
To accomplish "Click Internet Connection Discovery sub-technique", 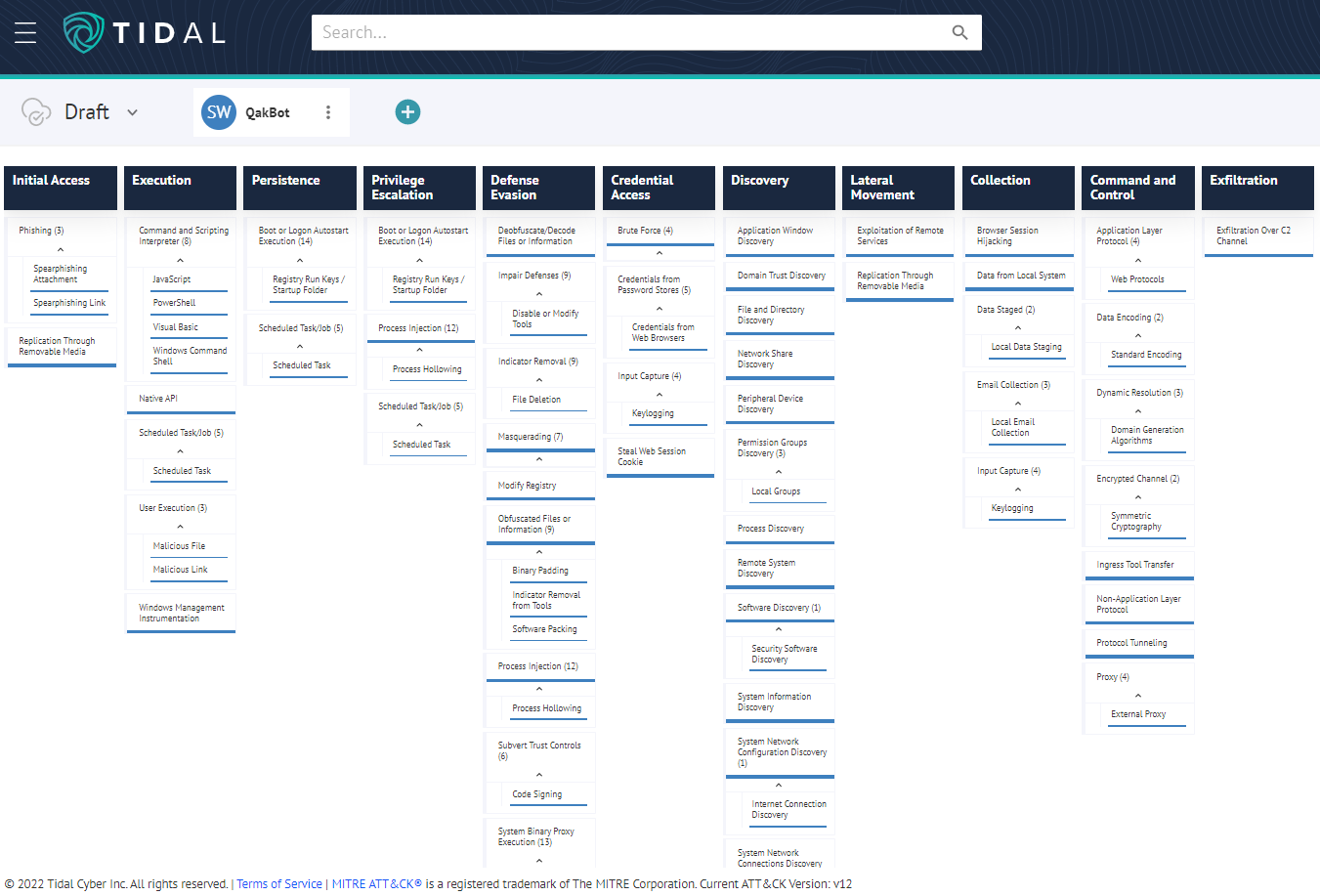I will pos(788,810).
